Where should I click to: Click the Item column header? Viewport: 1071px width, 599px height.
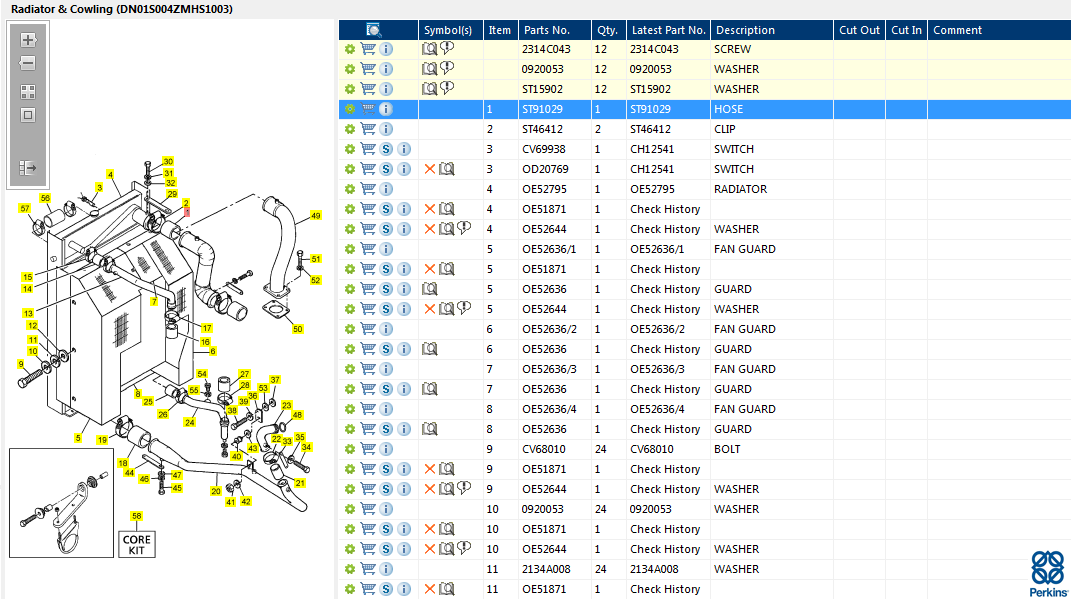tap(499, 30)
